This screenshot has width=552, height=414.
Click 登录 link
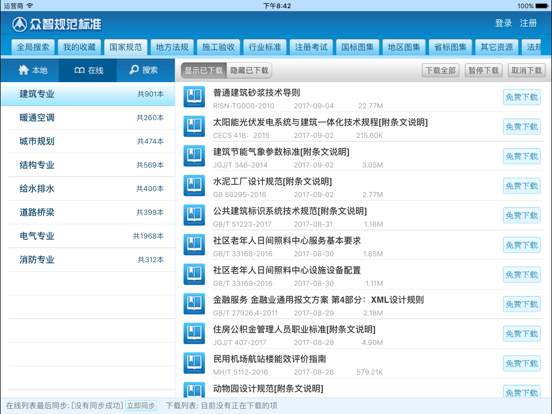(x=503, y=23)
